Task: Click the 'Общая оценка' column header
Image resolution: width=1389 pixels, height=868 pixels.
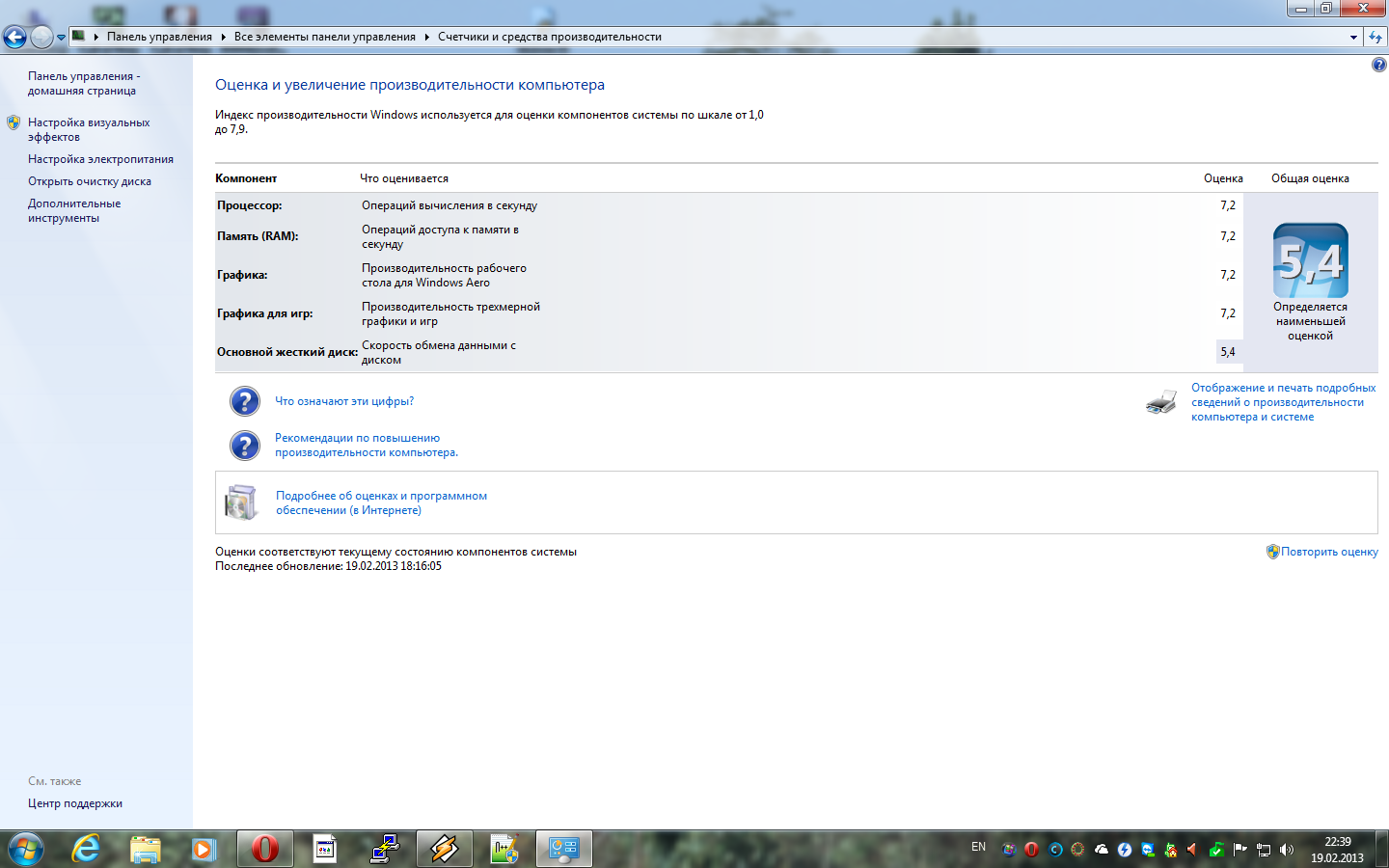Action: [x=1310, y=178]
